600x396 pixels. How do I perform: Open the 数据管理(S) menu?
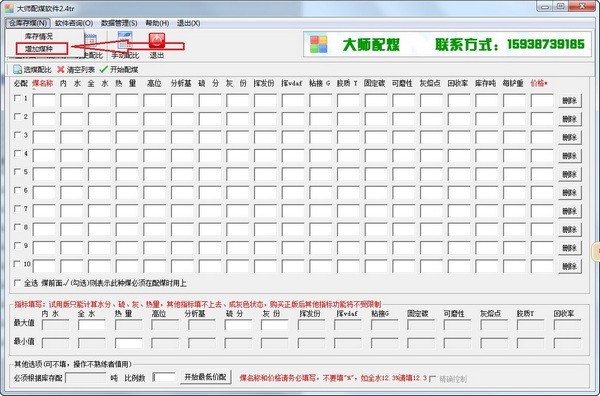point(119,23)
